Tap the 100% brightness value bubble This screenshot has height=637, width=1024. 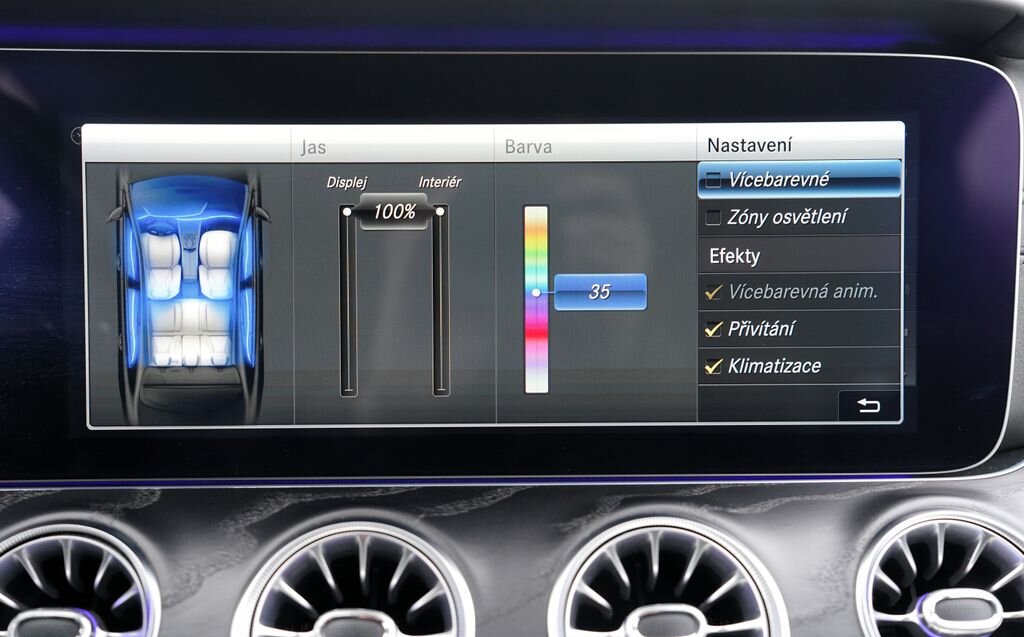tap(394, 212)
